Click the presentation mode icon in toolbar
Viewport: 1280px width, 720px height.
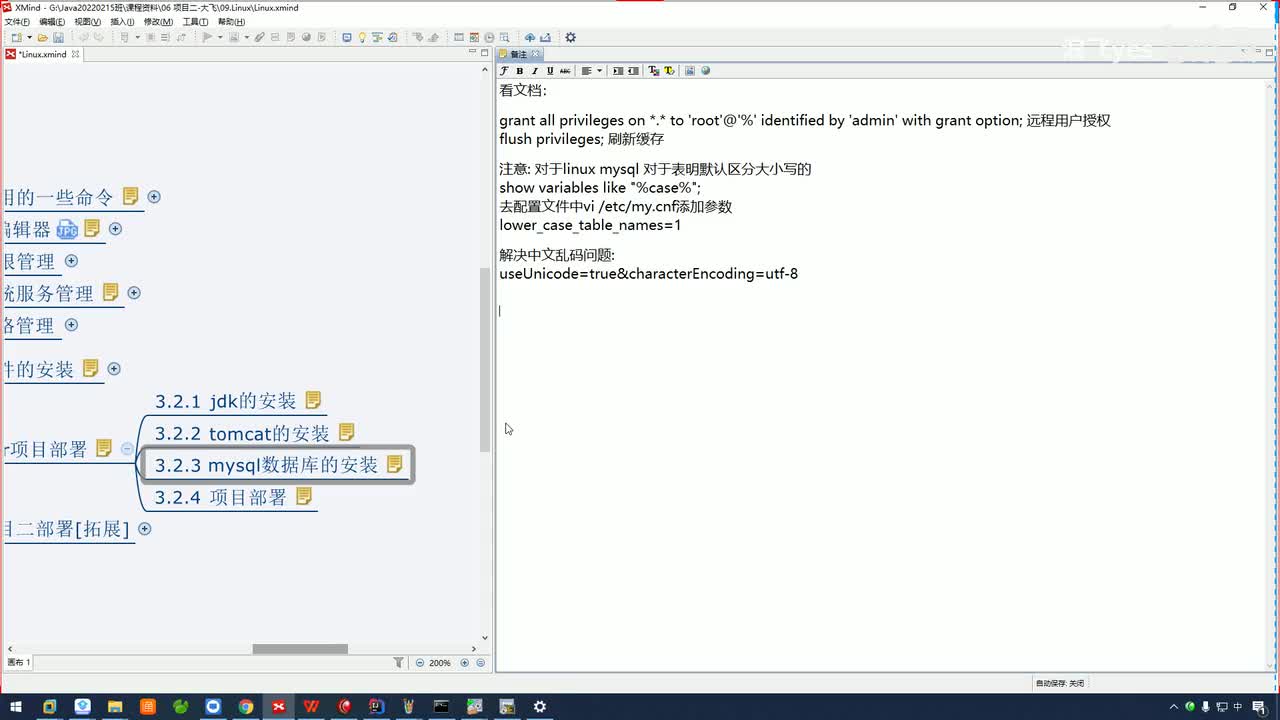(x=346, y=38)
